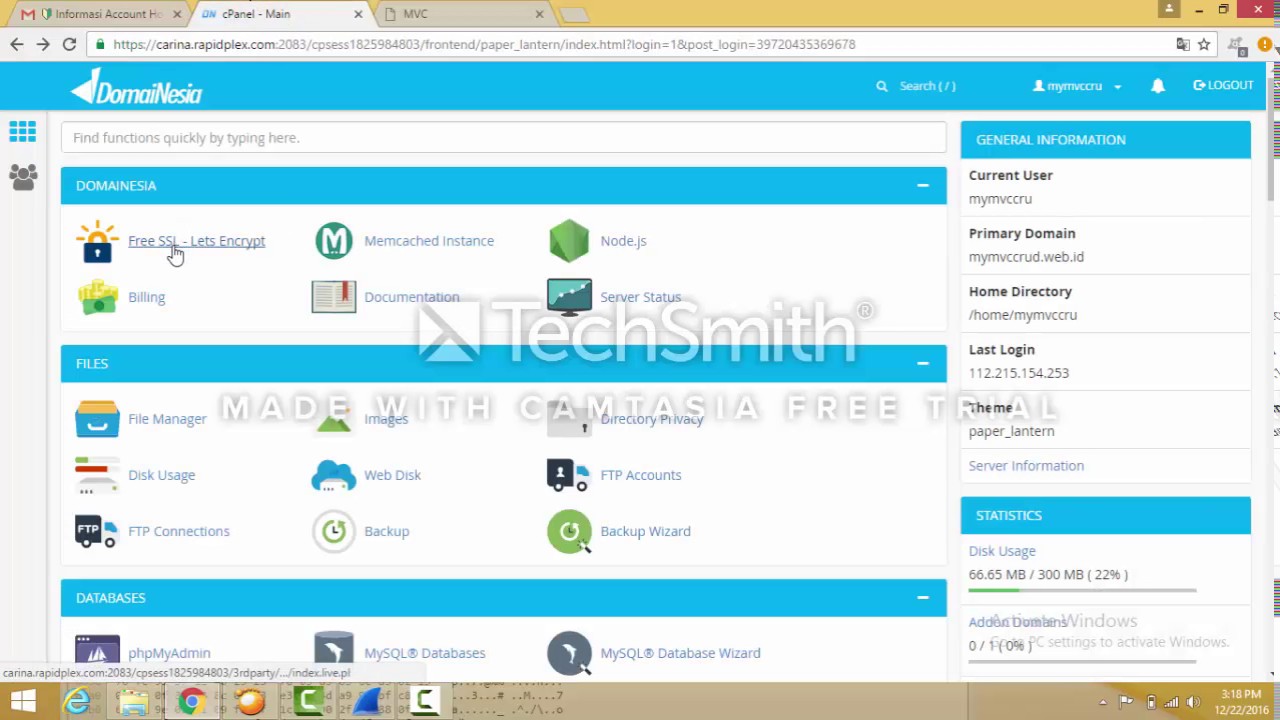Open the mymvccru user dropdown
Screen dimensions: 1280x720
pos(1077,86)
